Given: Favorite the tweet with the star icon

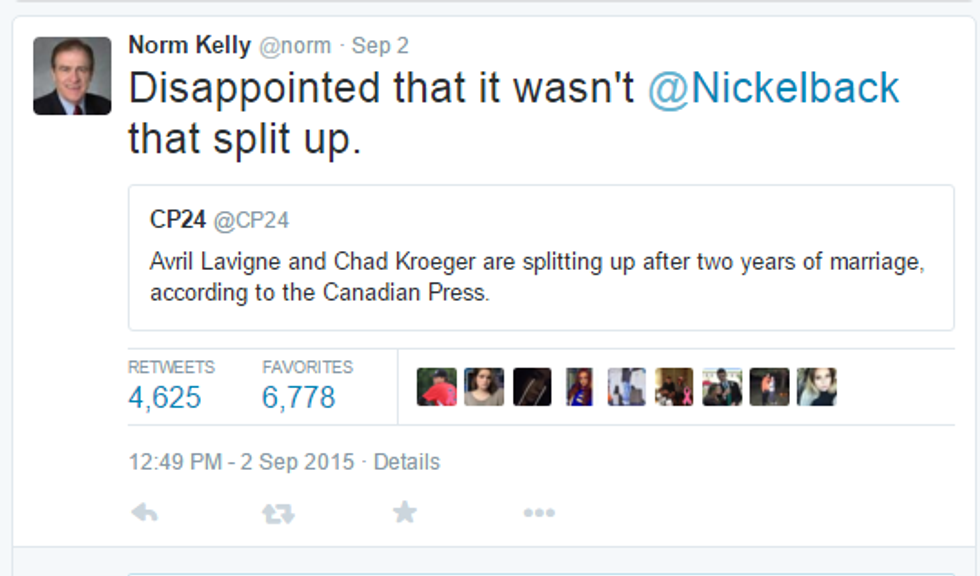Looking at the screenshot, I should click(404, 513).
